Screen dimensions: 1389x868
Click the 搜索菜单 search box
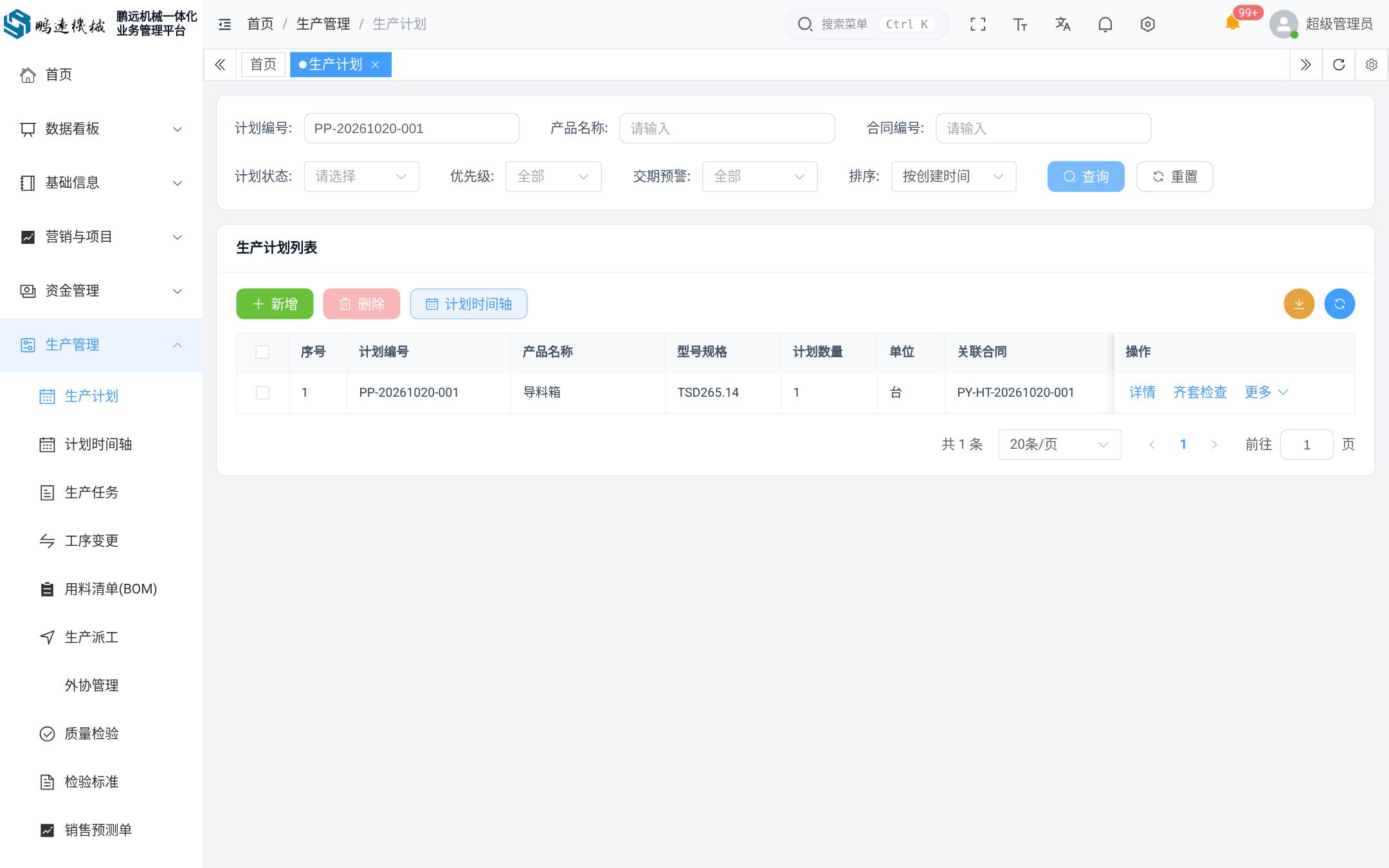pos(866,24)
